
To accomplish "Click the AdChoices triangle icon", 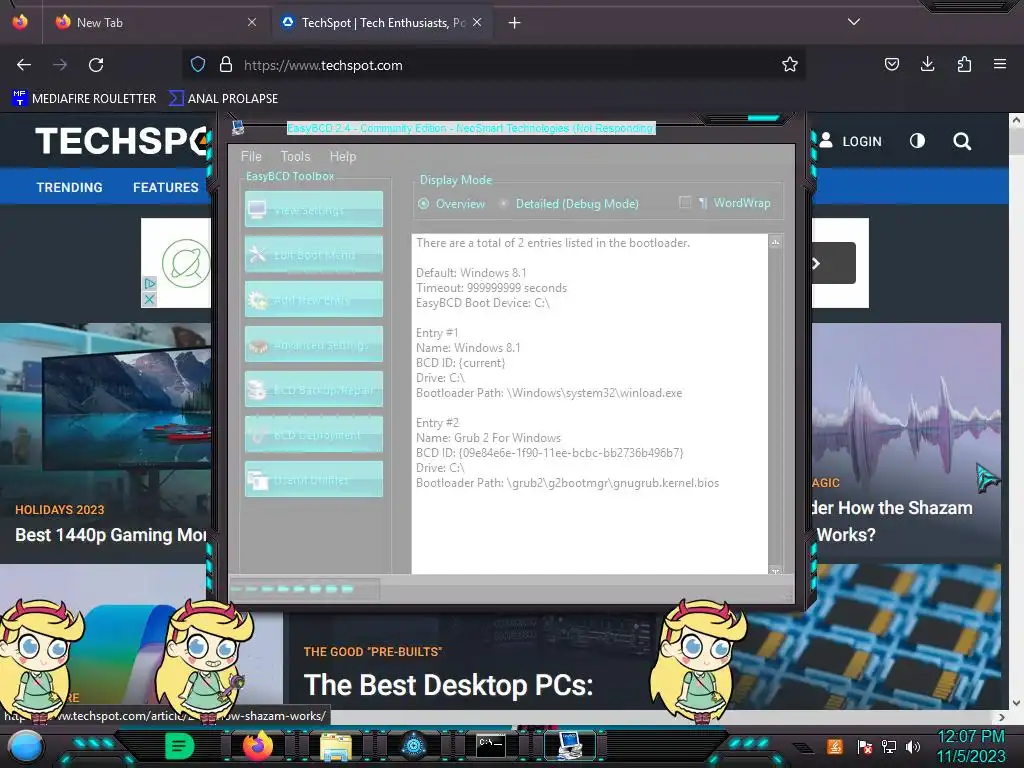I will [x=149, y=283].
